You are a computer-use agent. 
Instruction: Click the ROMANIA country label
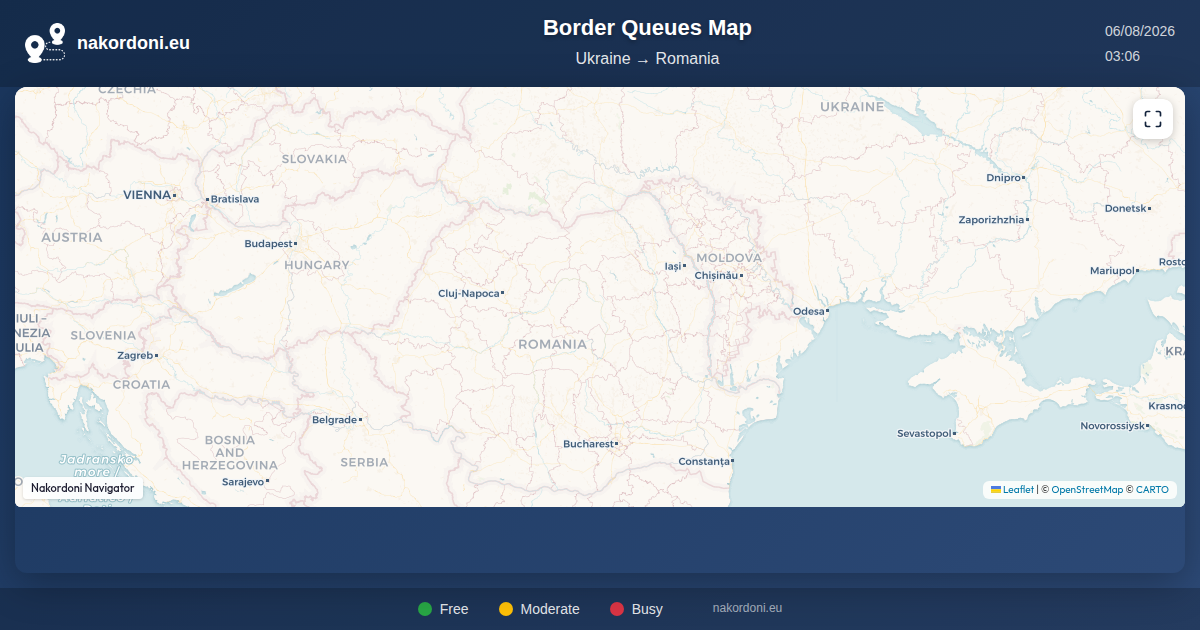552,344
